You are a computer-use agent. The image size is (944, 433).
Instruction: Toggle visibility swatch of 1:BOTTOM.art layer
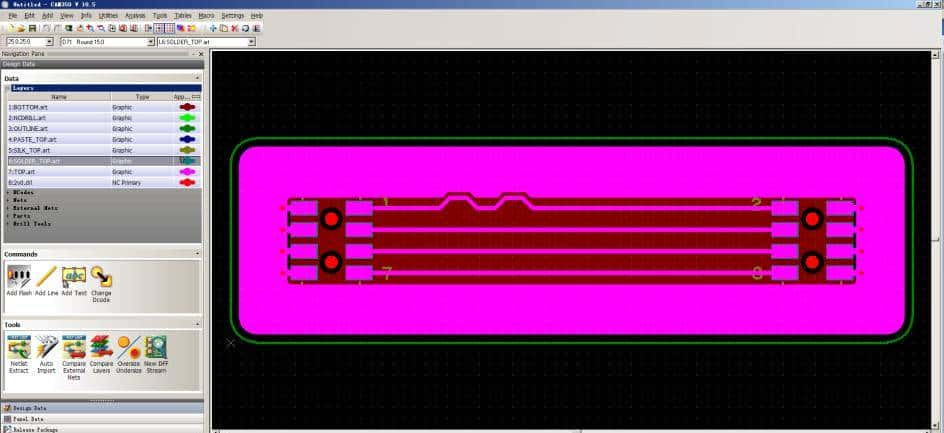tap(187, 107)
